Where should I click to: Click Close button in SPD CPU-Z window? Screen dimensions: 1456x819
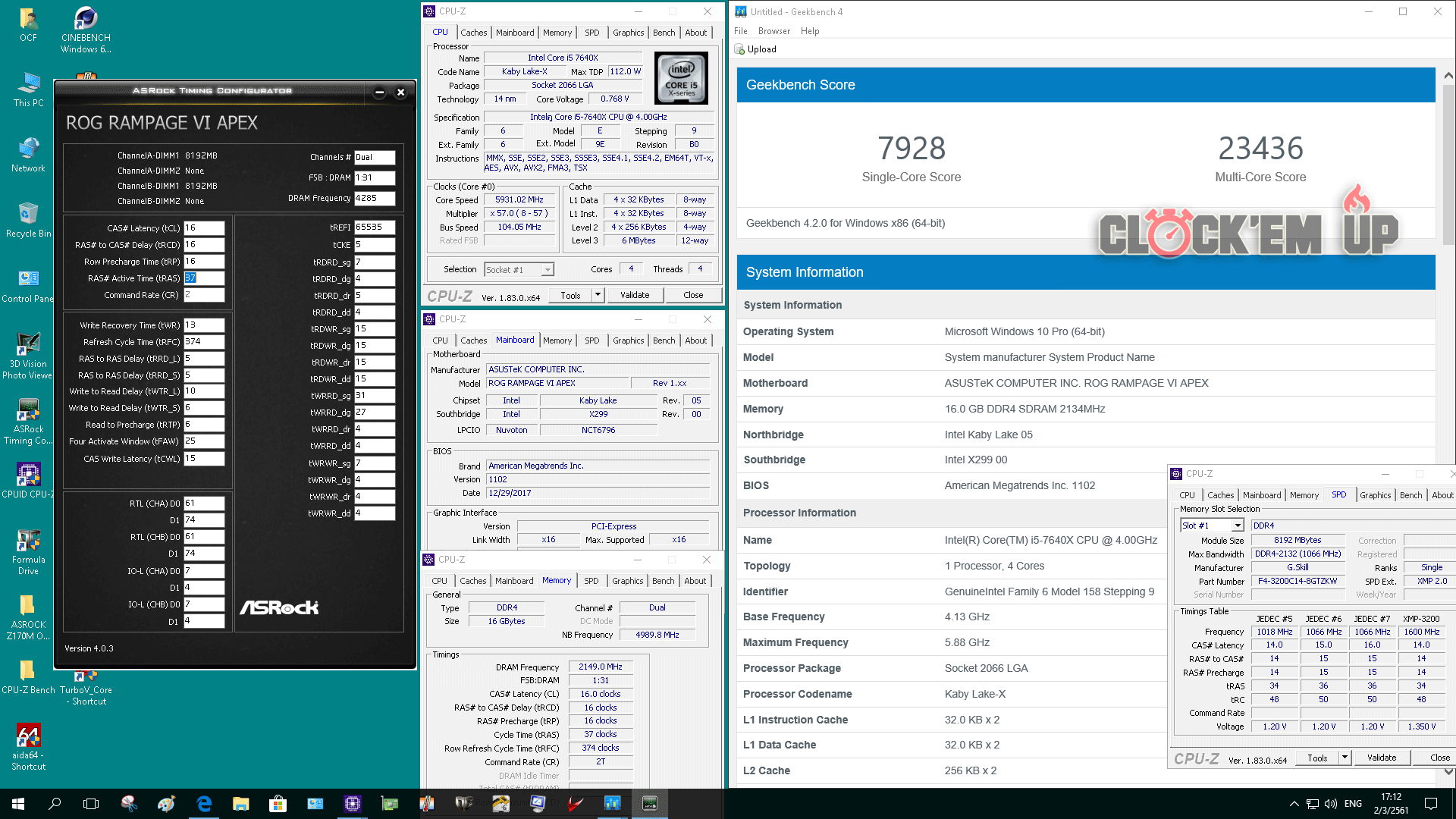tap(1439, 758)
